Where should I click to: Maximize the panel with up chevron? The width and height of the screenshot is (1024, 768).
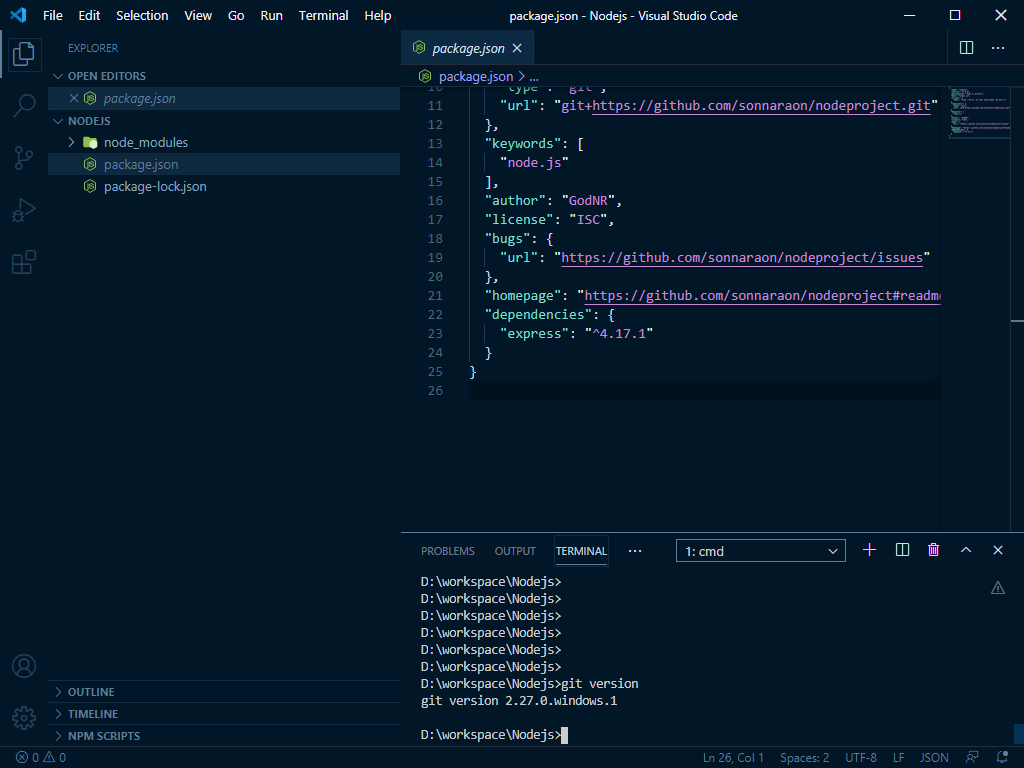(966, 550)
